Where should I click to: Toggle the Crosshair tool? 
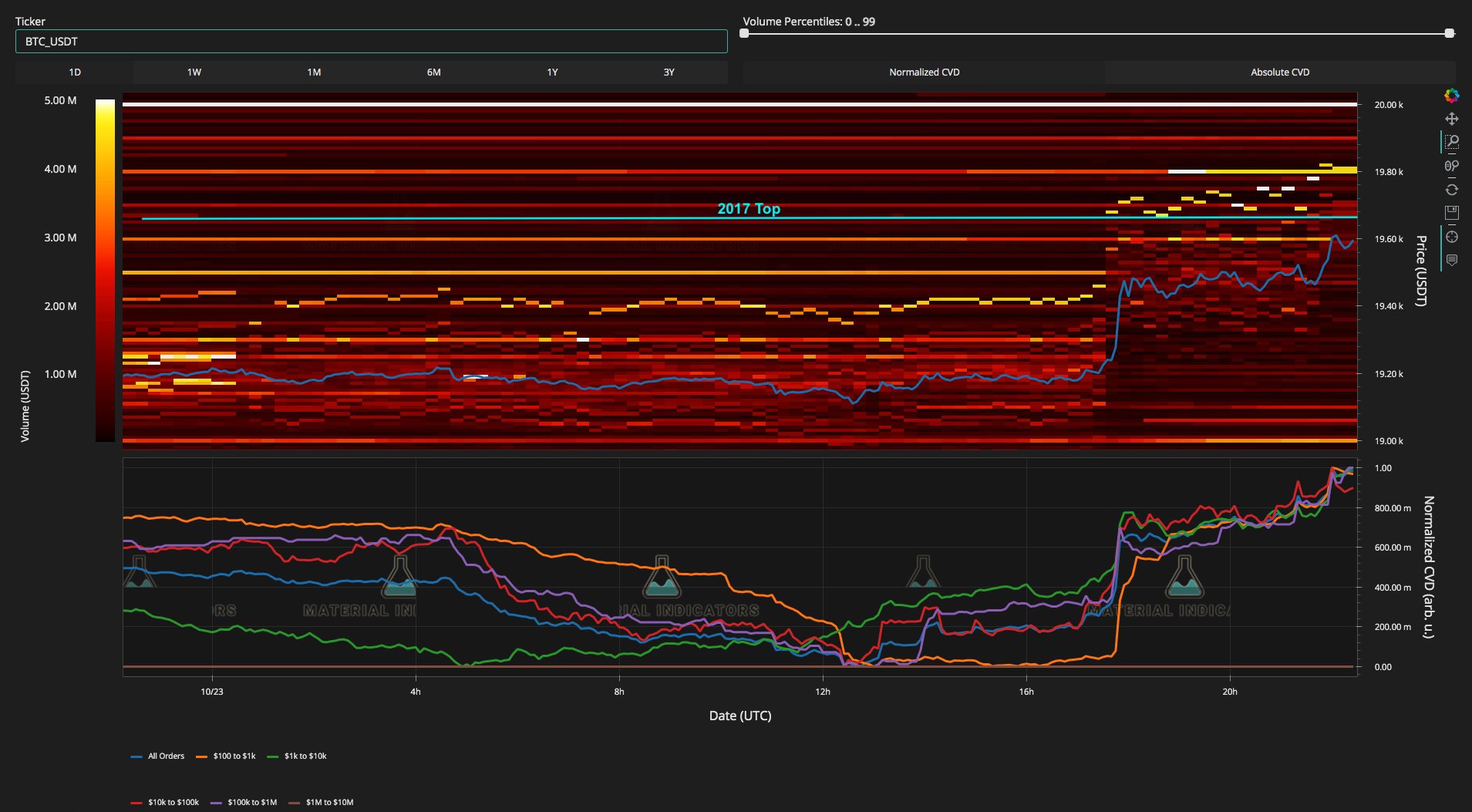click(1451, 237)
